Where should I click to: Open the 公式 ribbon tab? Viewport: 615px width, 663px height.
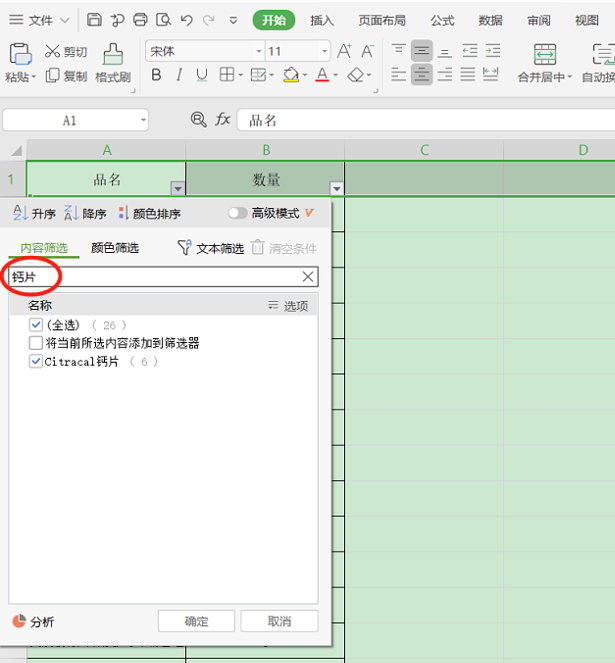coord(442,20)
